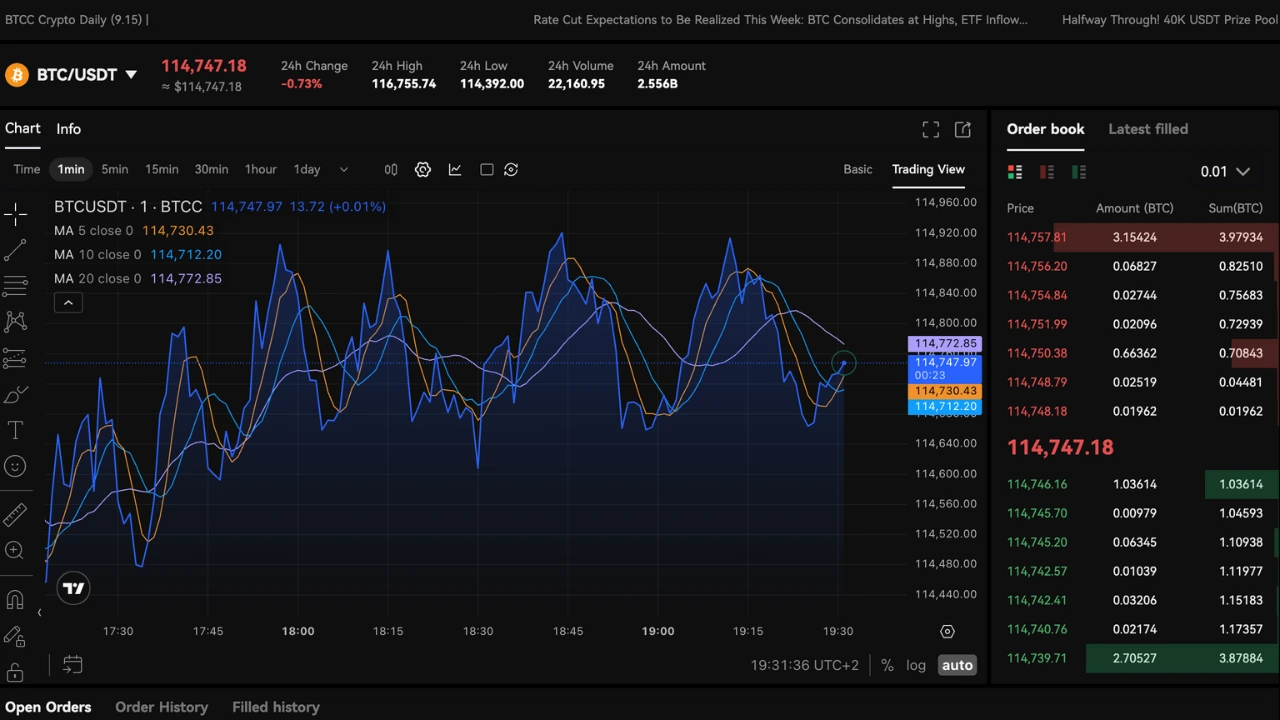Screen dimensions: 1280x720
Task: Open the emoji icons tool
Action: coord(15,466)
